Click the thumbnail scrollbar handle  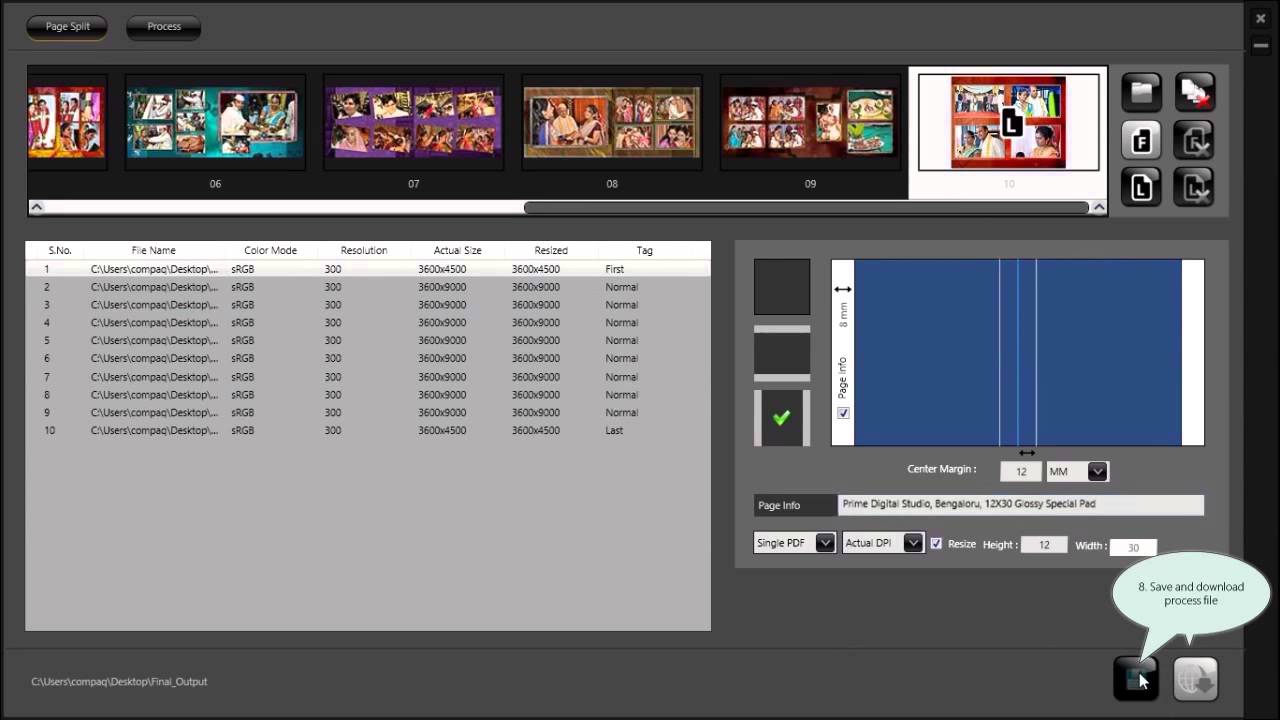tap(806, 207)
